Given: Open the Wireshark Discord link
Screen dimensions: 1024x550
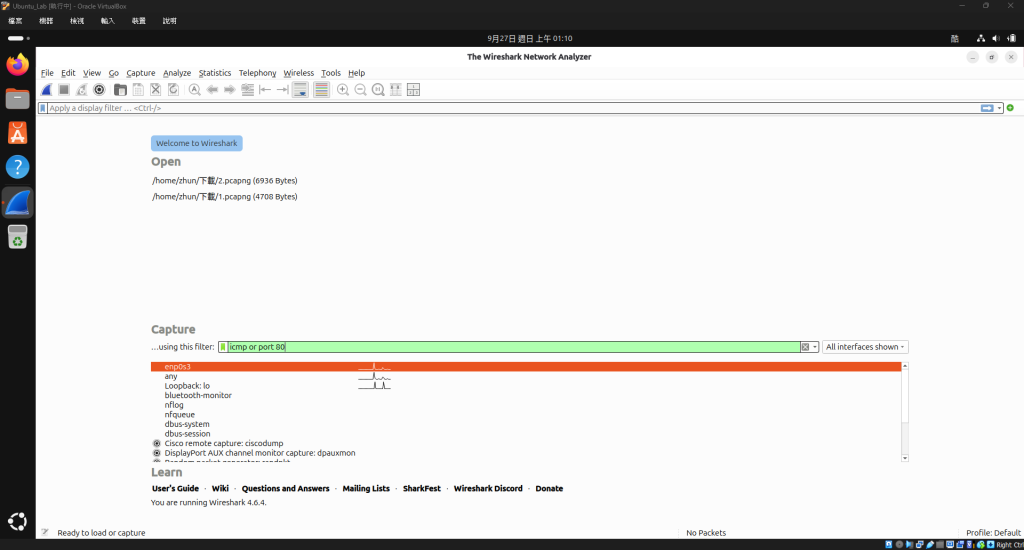Looking at the screenshot, I should (x=488, y=489).
